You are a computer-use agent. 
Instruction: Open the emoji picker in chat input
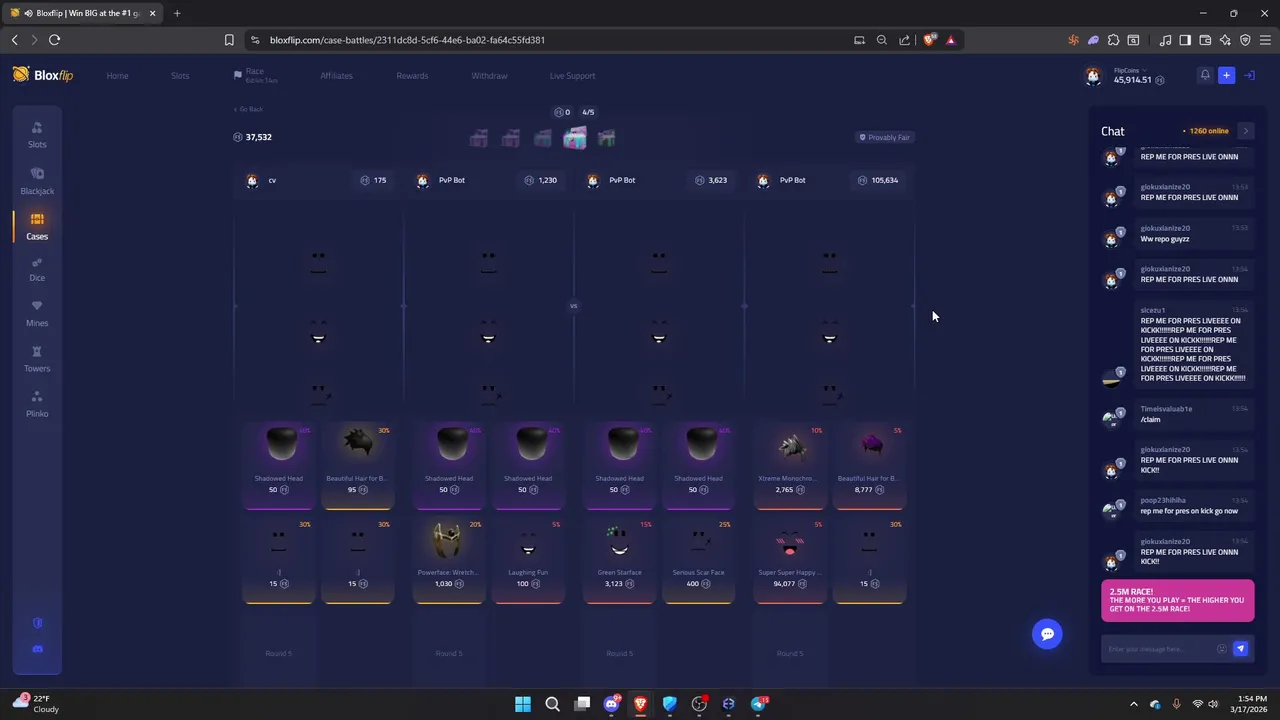[1221, 649]
